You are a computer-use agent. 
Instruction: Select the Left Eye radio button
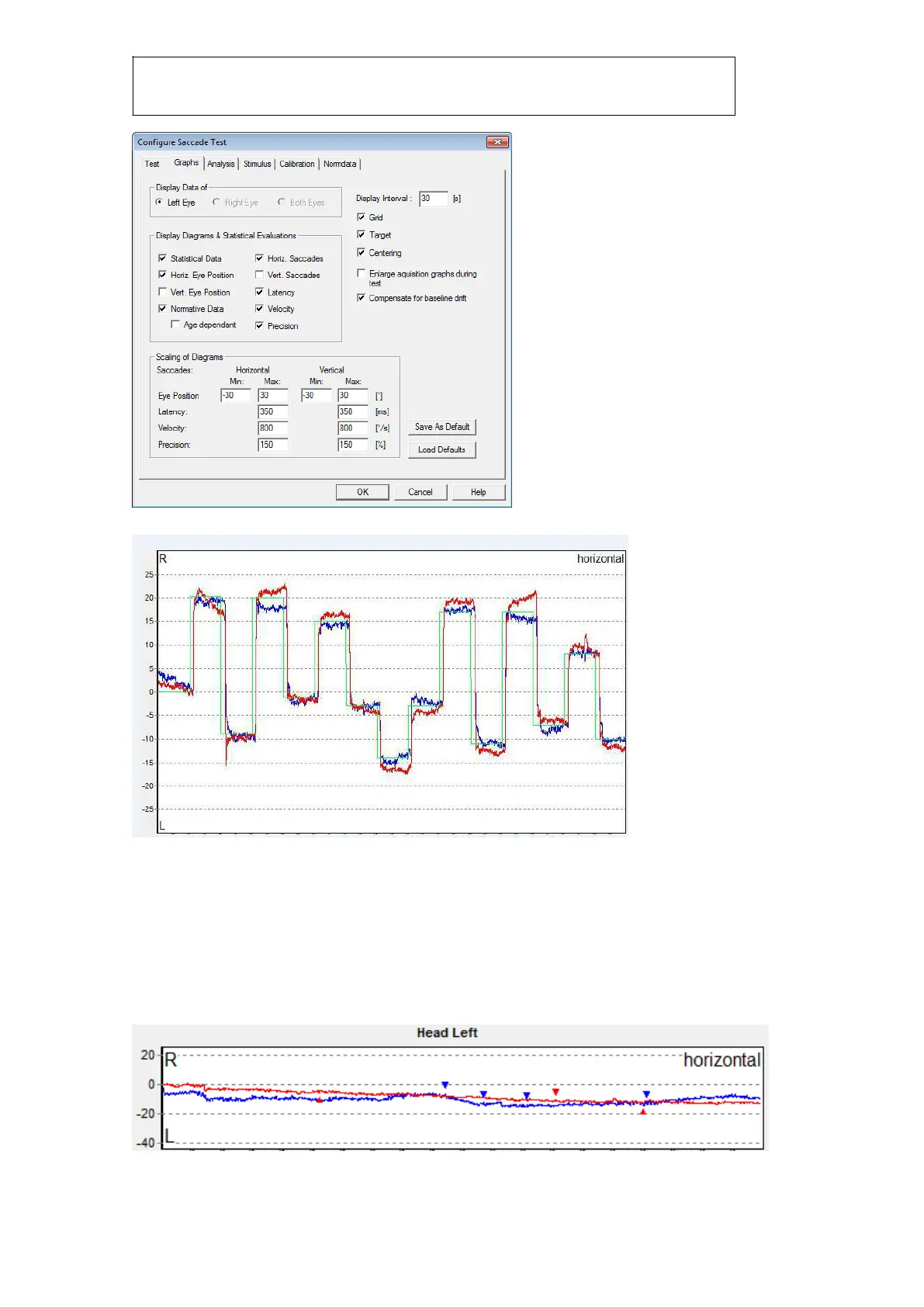159,203
